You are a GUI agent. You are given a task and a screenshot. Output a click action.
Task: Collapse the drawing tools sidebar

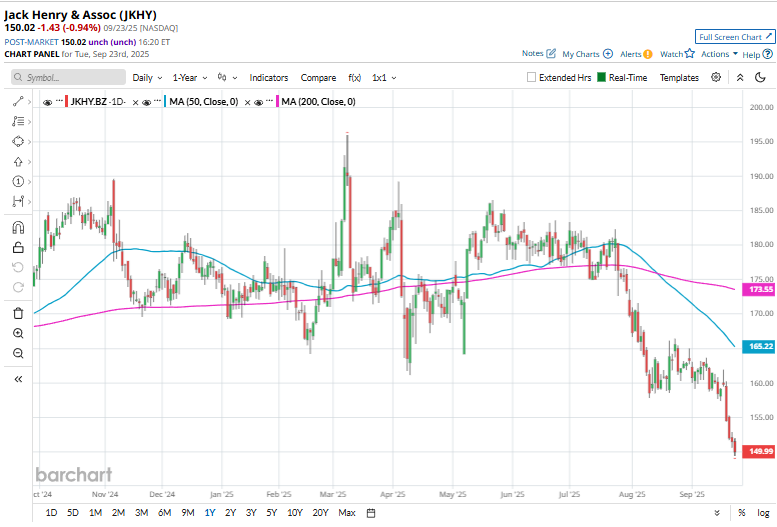point(18,379)
